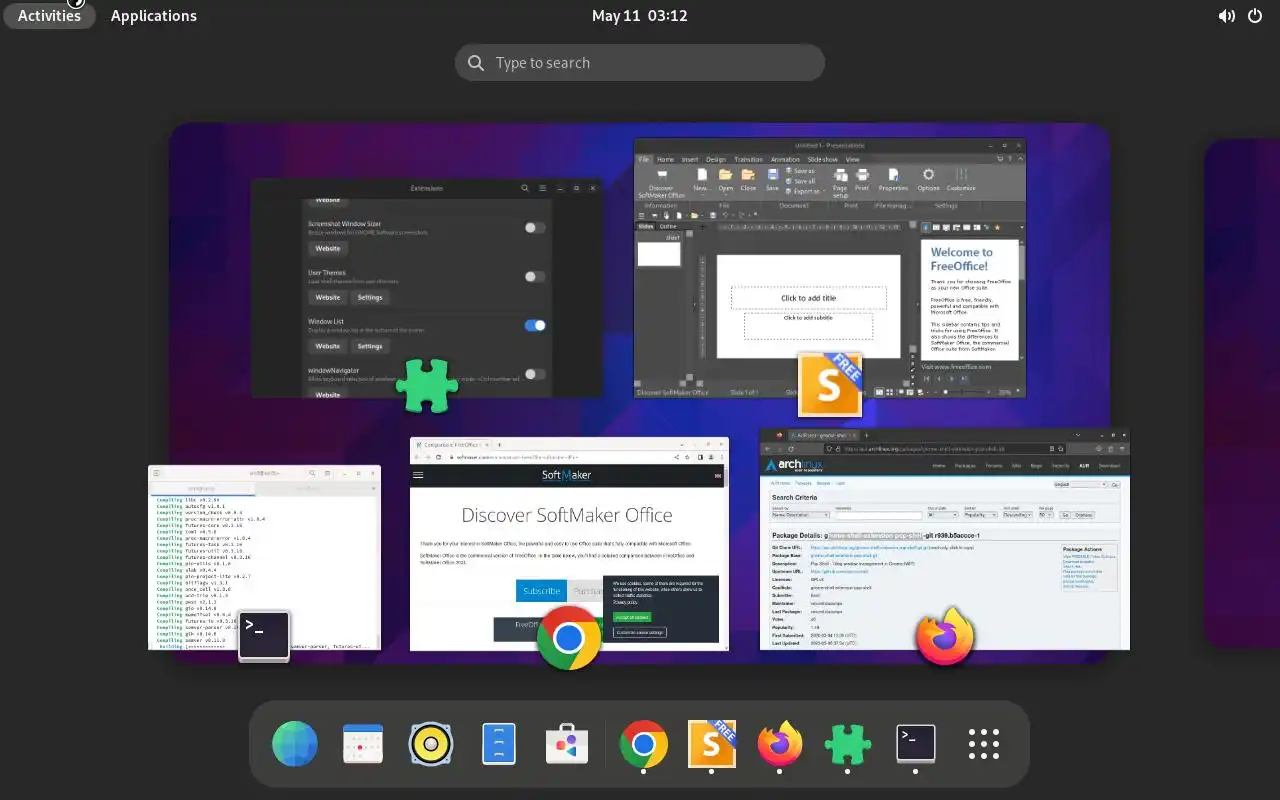Open the Calendar app from the dock

pos(363,744)
